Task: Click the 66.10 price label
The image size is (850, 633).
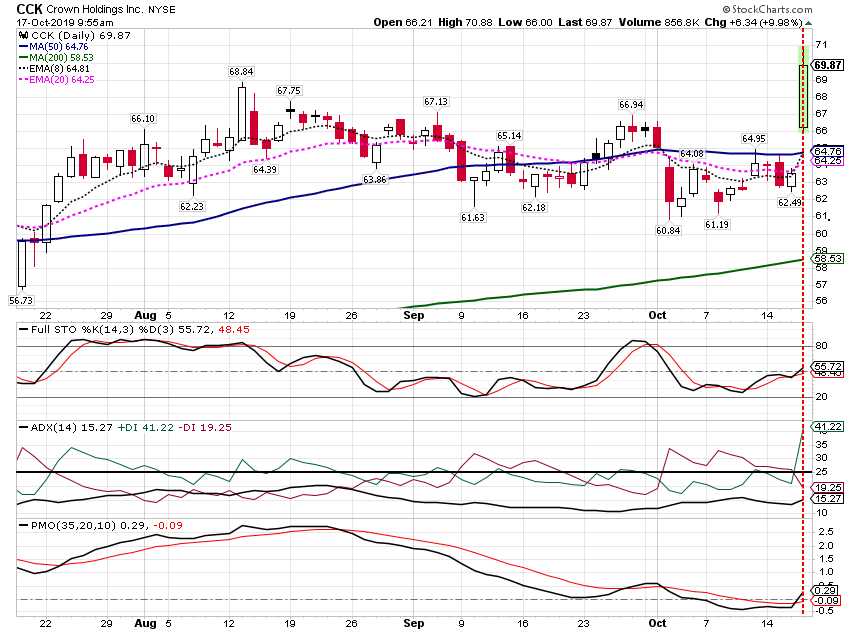Action: [143, 119]
